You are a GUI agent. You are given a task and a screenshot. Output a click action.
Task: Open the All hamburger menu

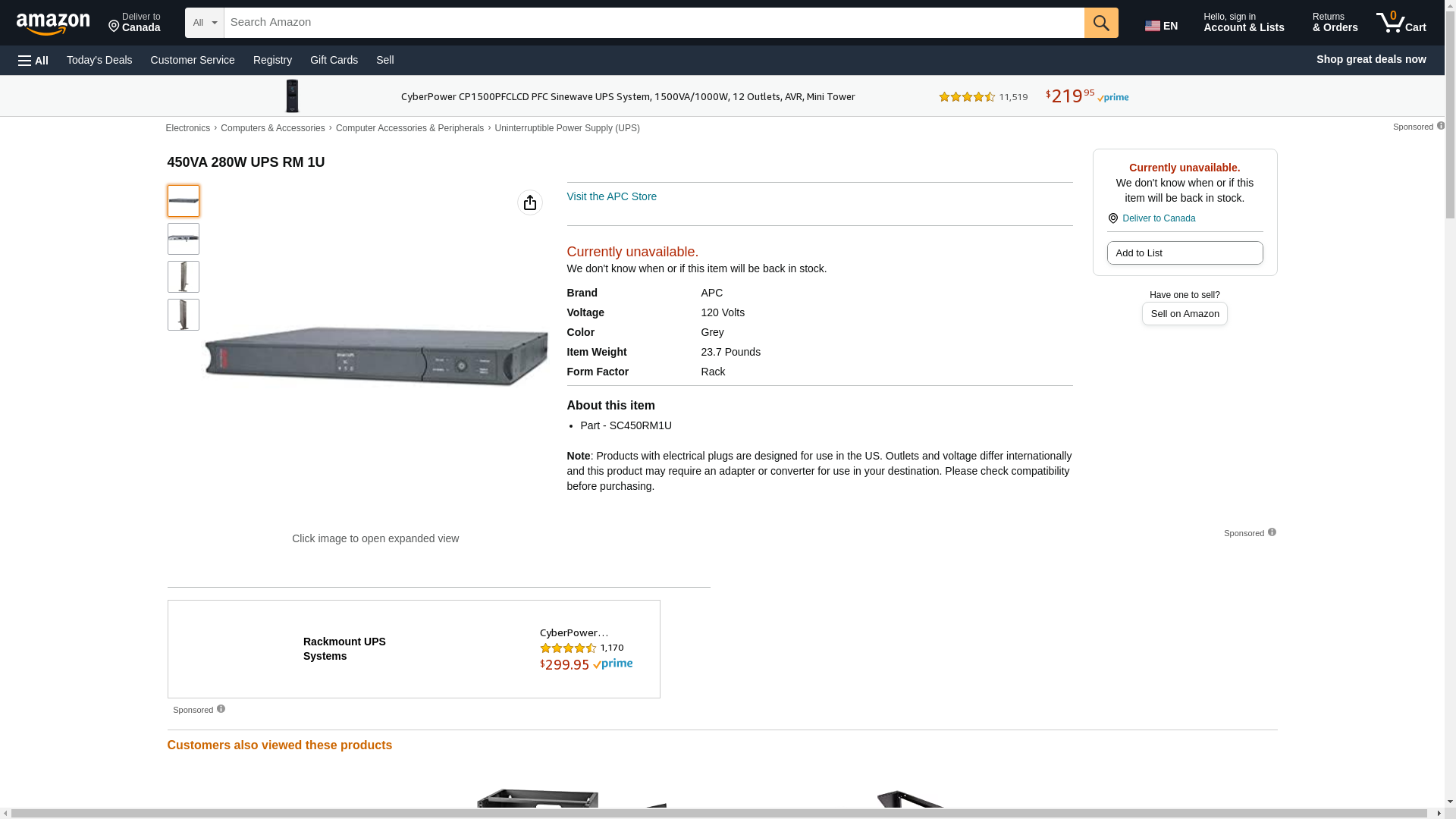33,60
